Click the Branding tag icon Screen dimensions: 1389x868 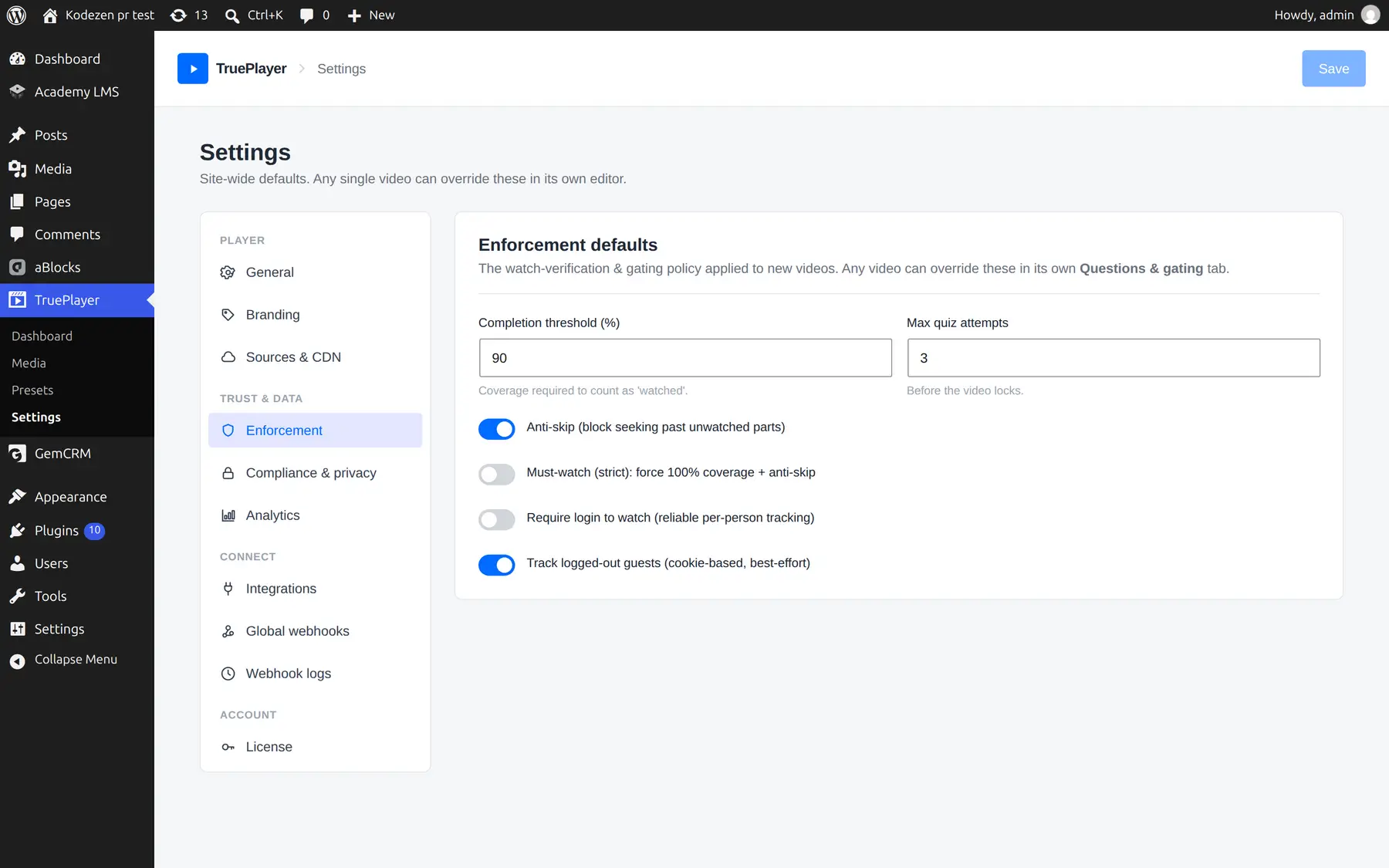tap(228, 315)
